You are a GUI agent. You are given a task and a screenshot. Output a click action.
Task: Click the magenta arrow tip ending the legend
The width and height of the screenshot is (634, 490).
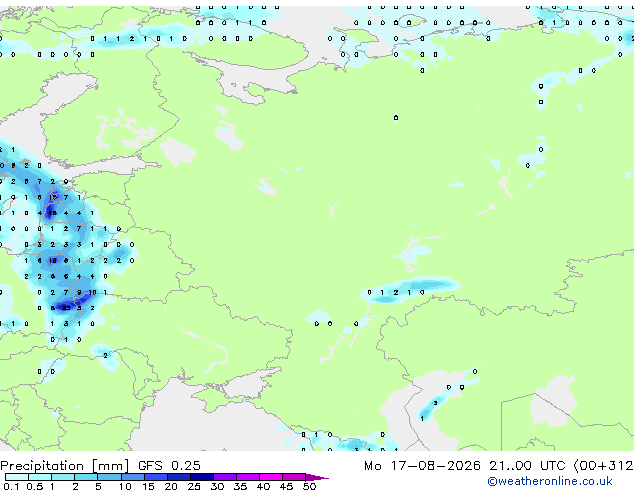pyautogui.click(x=317, y=477)
